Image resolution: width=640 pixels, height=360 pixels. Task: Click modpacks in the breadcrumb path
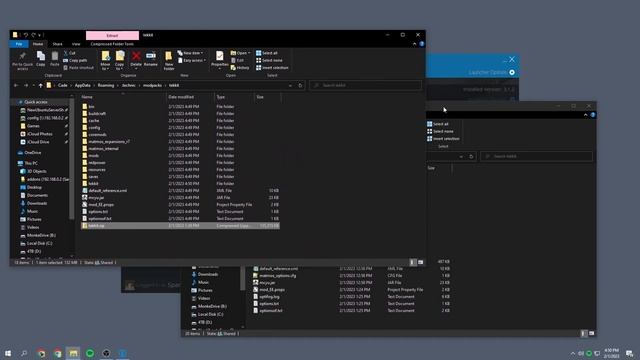pyautogui.click(x=153, y=85)
